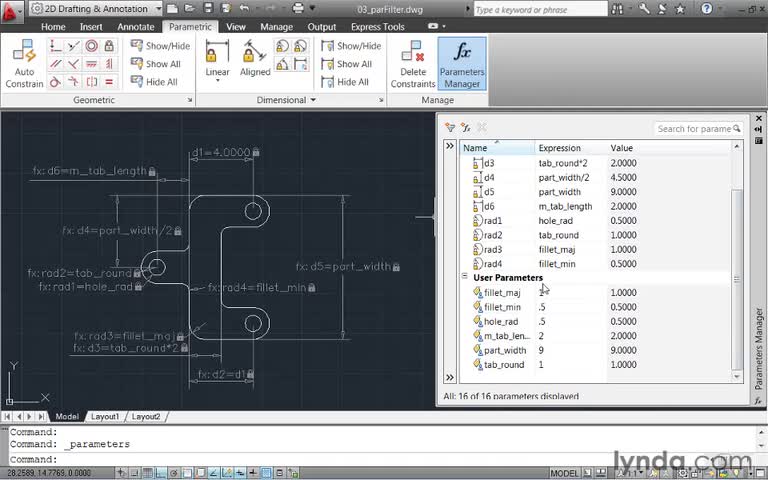Click the Auto Constrain tool
The height and width of the screenshot is (480, 768).
[x=25, y=63]
